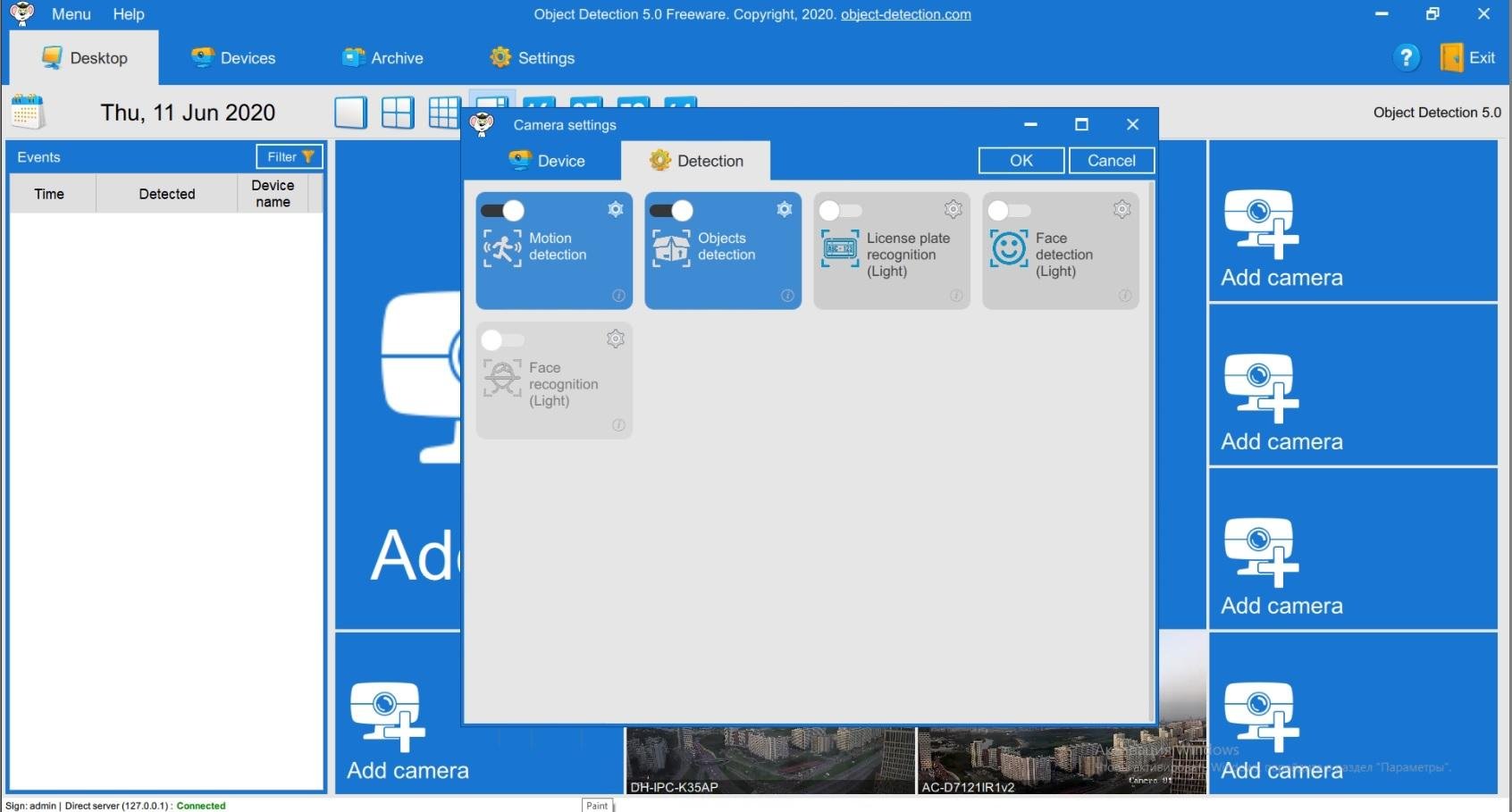Enable License plate recognition toggle
The image size is (1512, 812).
pos(840,211)
